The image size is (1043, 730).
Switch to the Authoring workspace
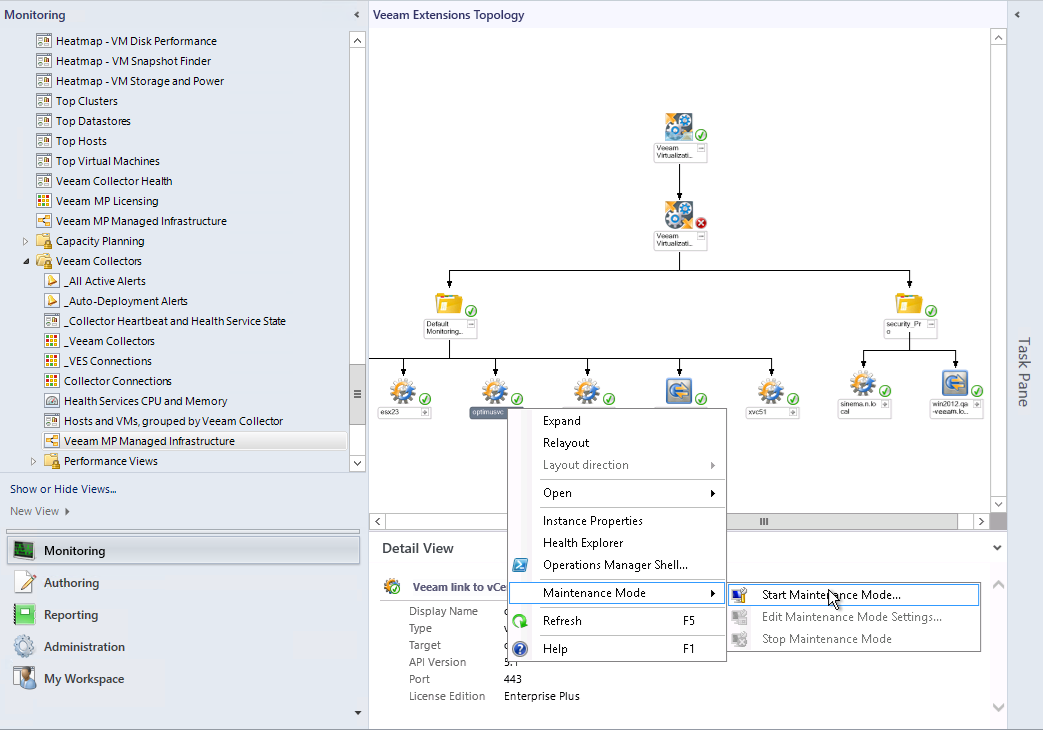184,582
